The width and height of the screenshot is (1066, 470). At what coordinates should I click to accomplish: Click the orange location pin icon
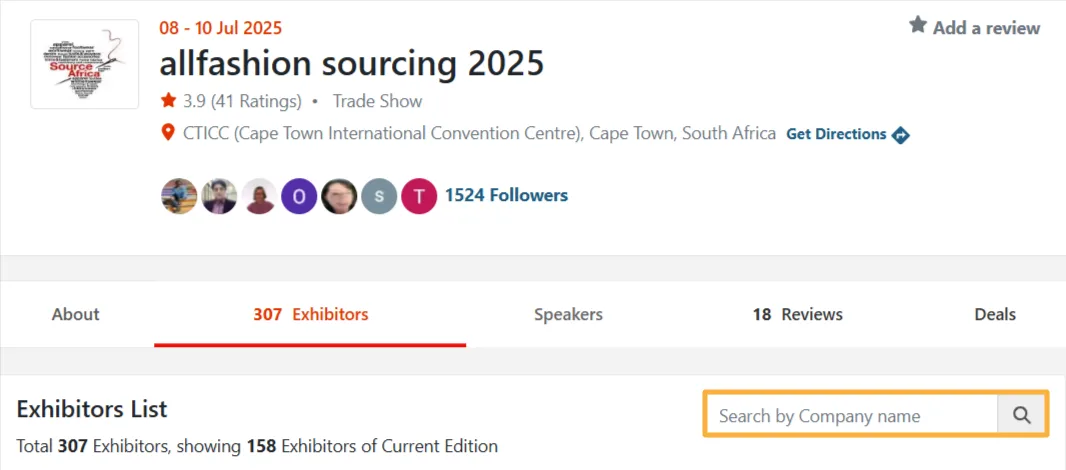pos(168,132)
